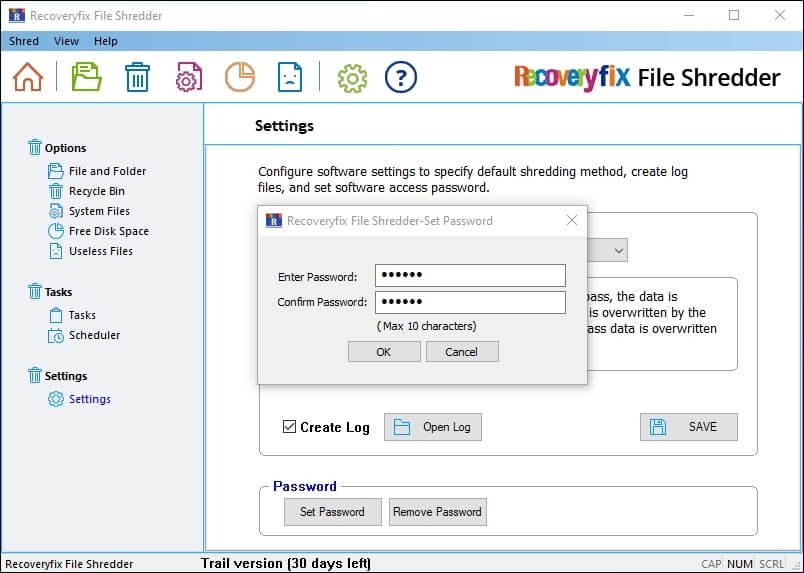The height and width of the screenshot is (573, 804).
Task: Click the Set Password dialog logo icon
Action: pyautogui.click(x=274, y=221)
